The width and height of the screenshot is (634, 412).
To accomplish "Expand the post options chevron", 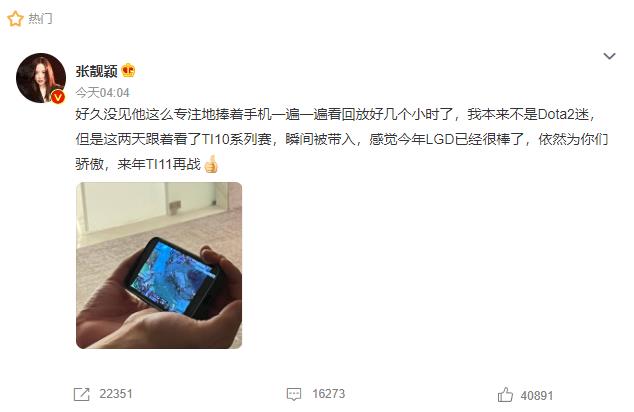I will [609, 56].
